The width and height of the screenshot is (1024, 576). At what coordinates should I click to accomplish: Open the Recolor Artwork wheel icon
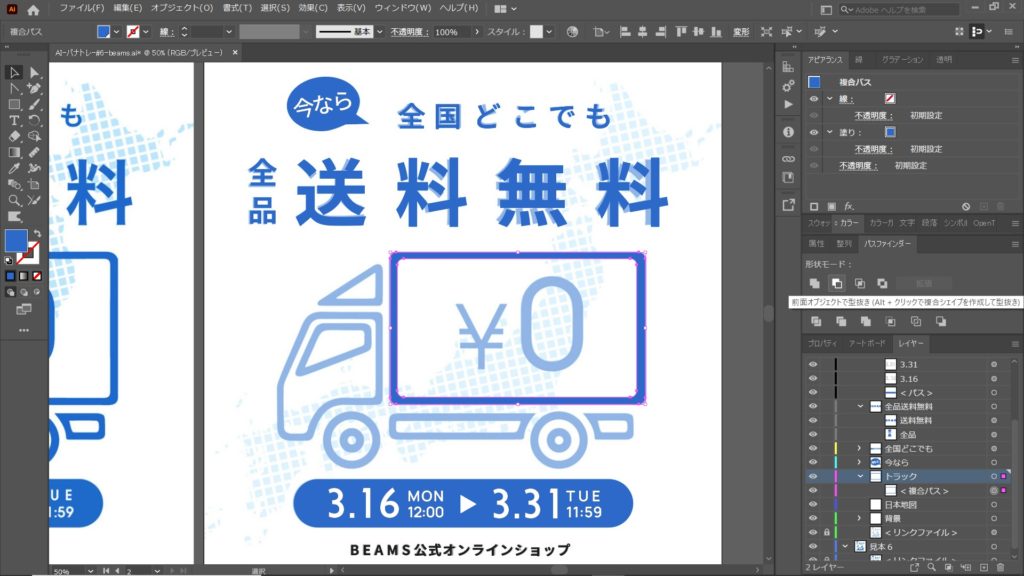(x=572, y=32)
